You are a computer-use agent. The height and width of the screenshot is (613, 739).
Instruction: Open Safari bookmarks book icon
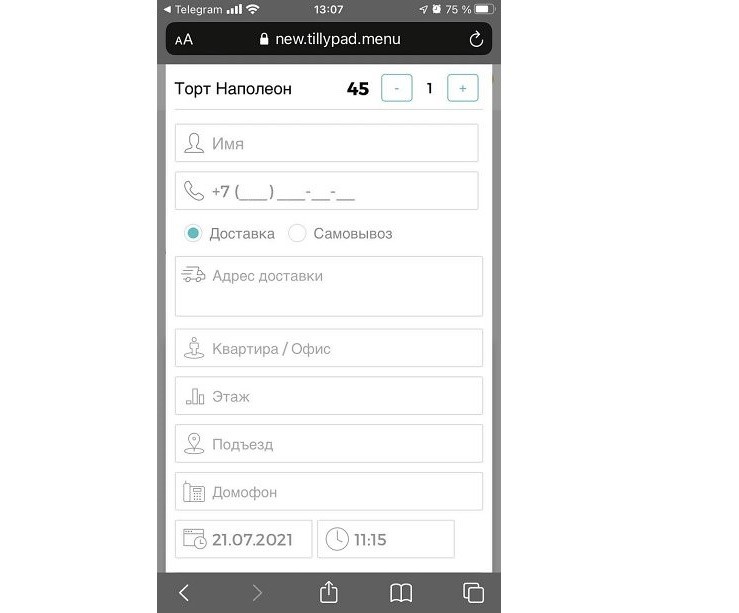(x=401, y=593)
